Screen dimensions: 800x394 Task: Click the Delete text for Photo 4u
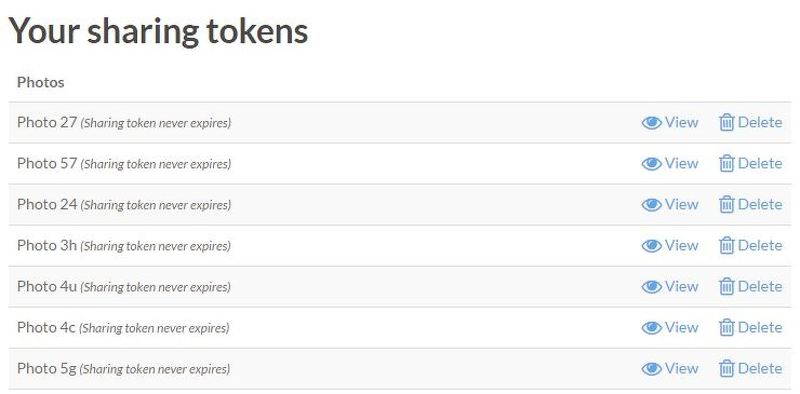click(760, 286)
